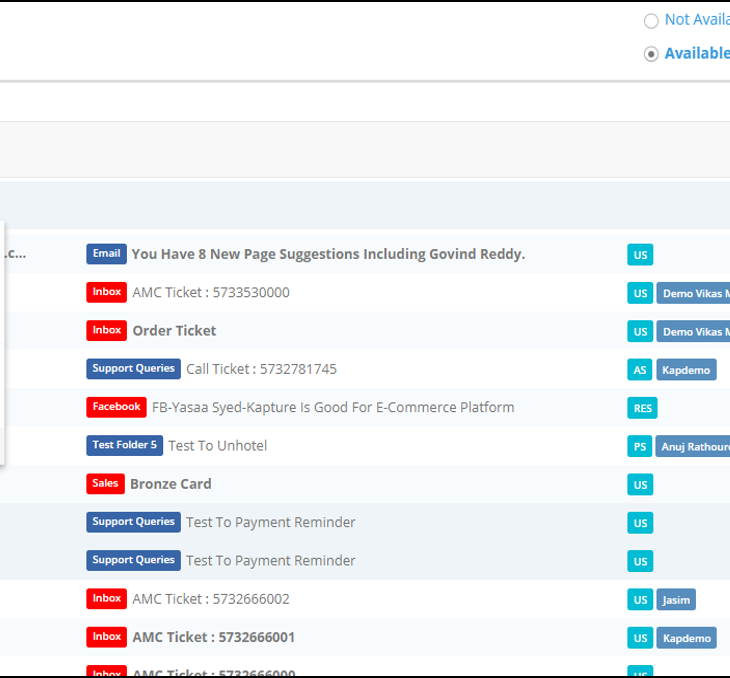Open the Test To Unhotel ticket
730x678 pixels.
click(217, 446)
